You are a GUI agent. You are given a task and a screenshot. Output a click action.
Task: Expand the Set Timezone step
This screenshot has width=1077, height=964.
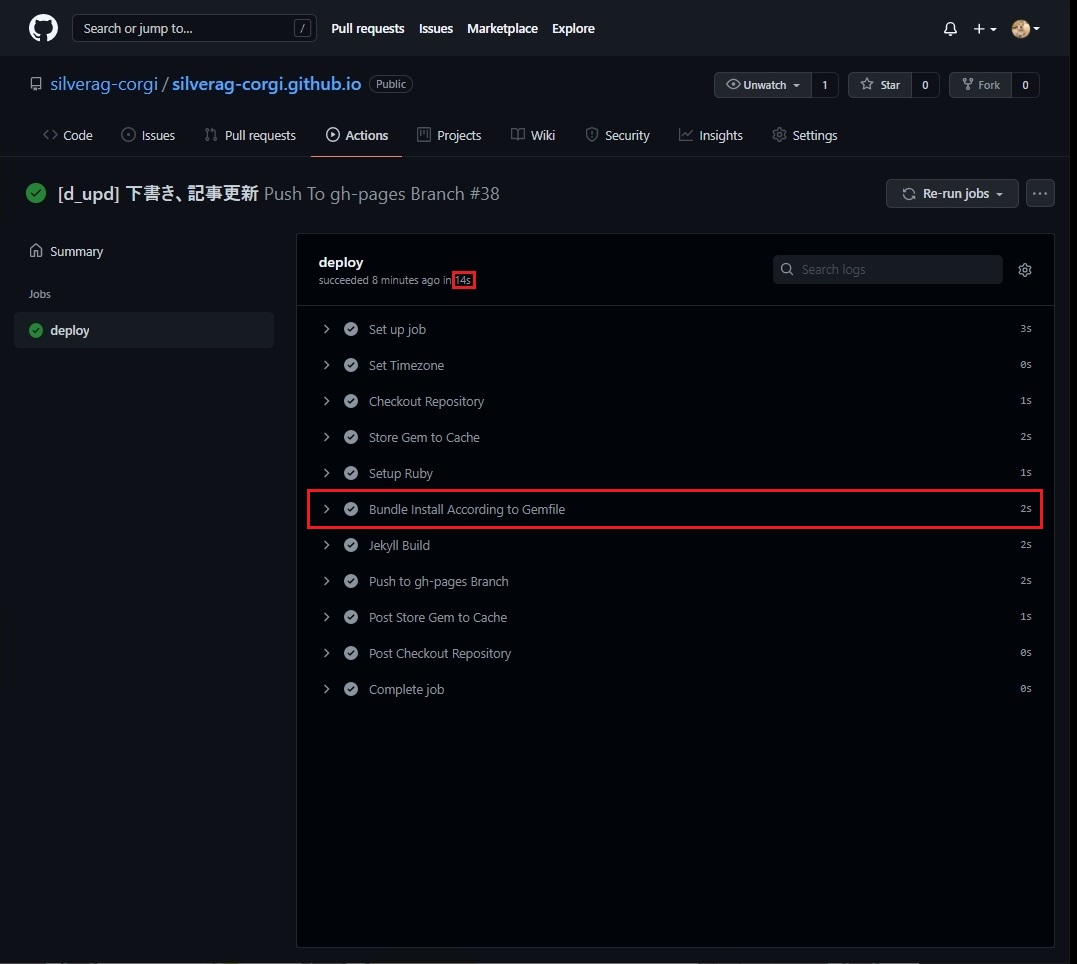pos(326,365)
